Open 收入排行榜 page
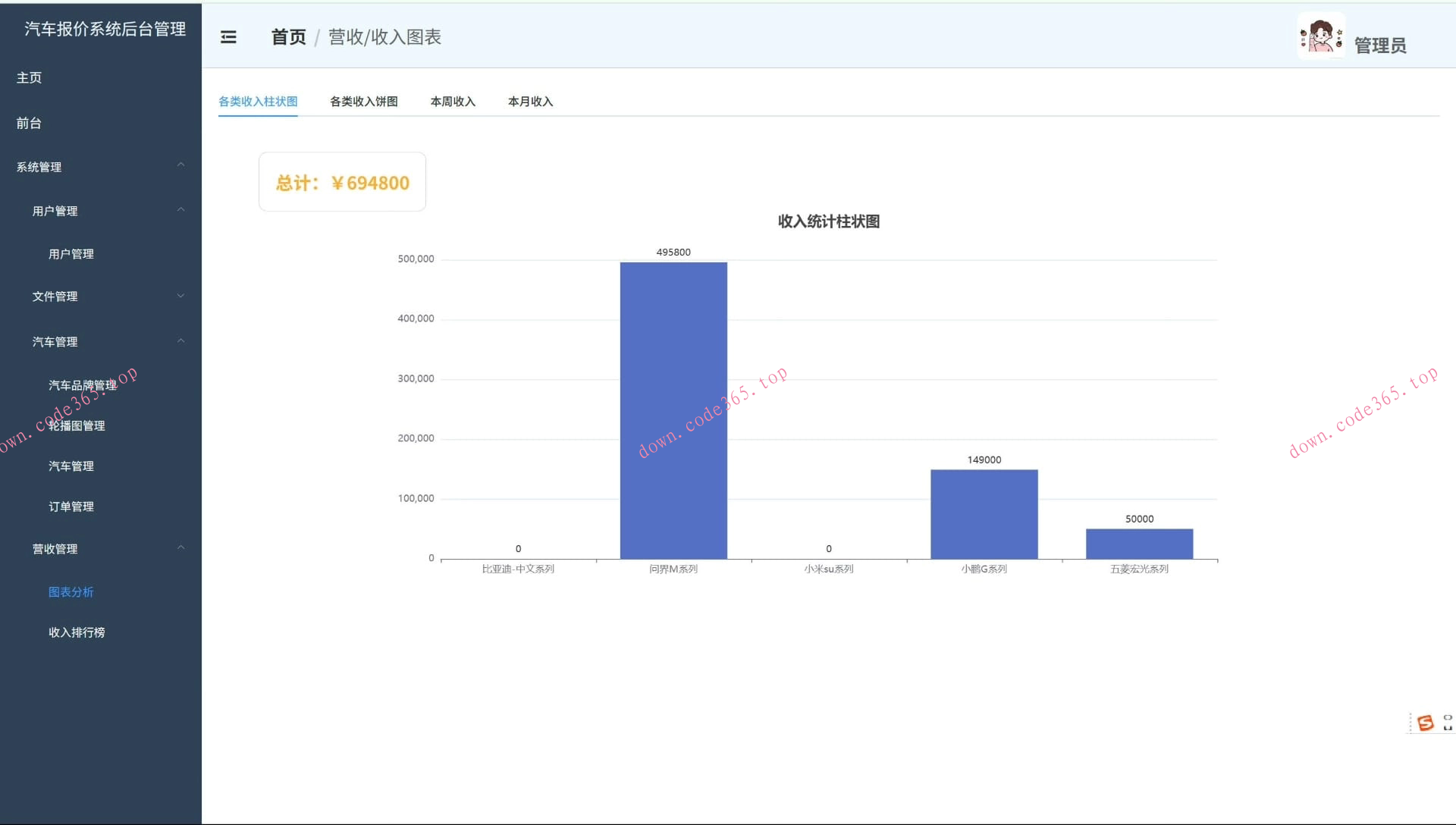The image size is (1456, 825). click(77, 632)
